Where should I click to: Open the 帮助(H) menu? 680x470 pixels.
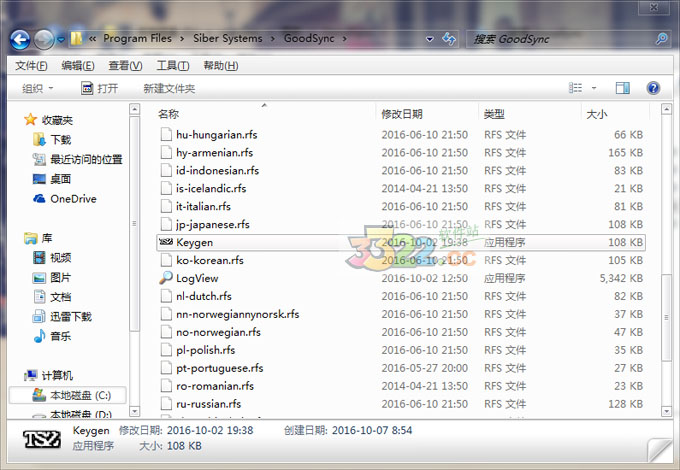[x=221, y=65]
